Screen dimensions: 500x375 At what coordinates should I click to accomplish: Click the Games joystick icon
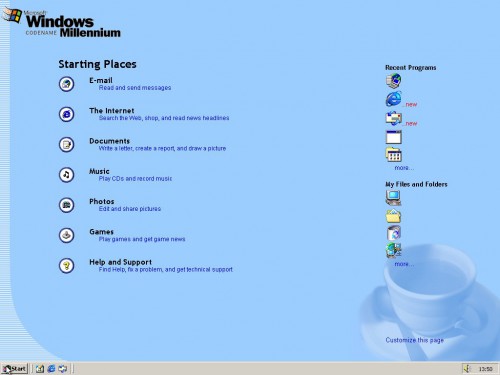[x=66, y=235]
